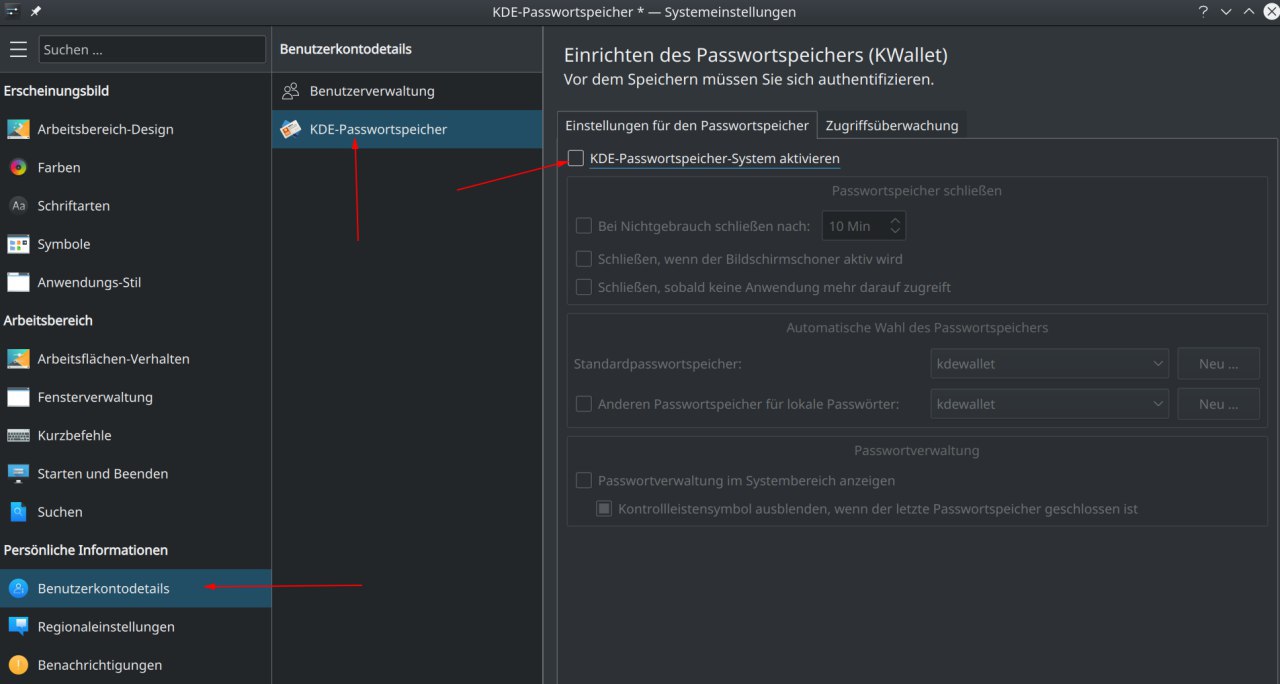Screen dimensions: 1280x684
Task: Open the local passwords kdewallet dropdown
Action: coord(1049,404)
